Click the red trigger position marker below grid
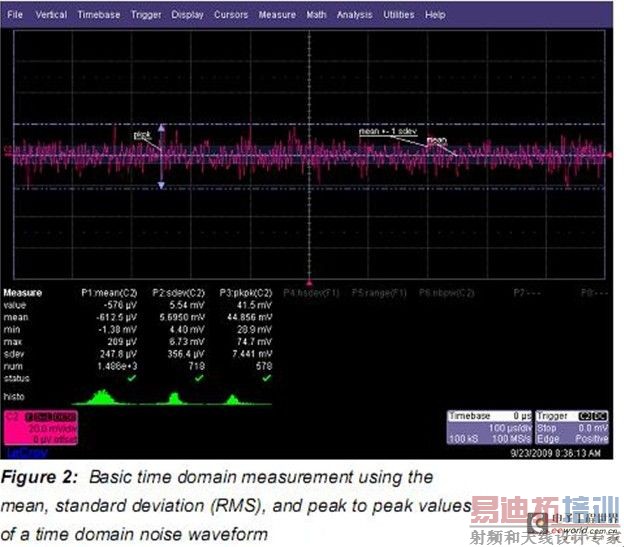Screen dimensions: 624x547 click(x=309, y=283)
